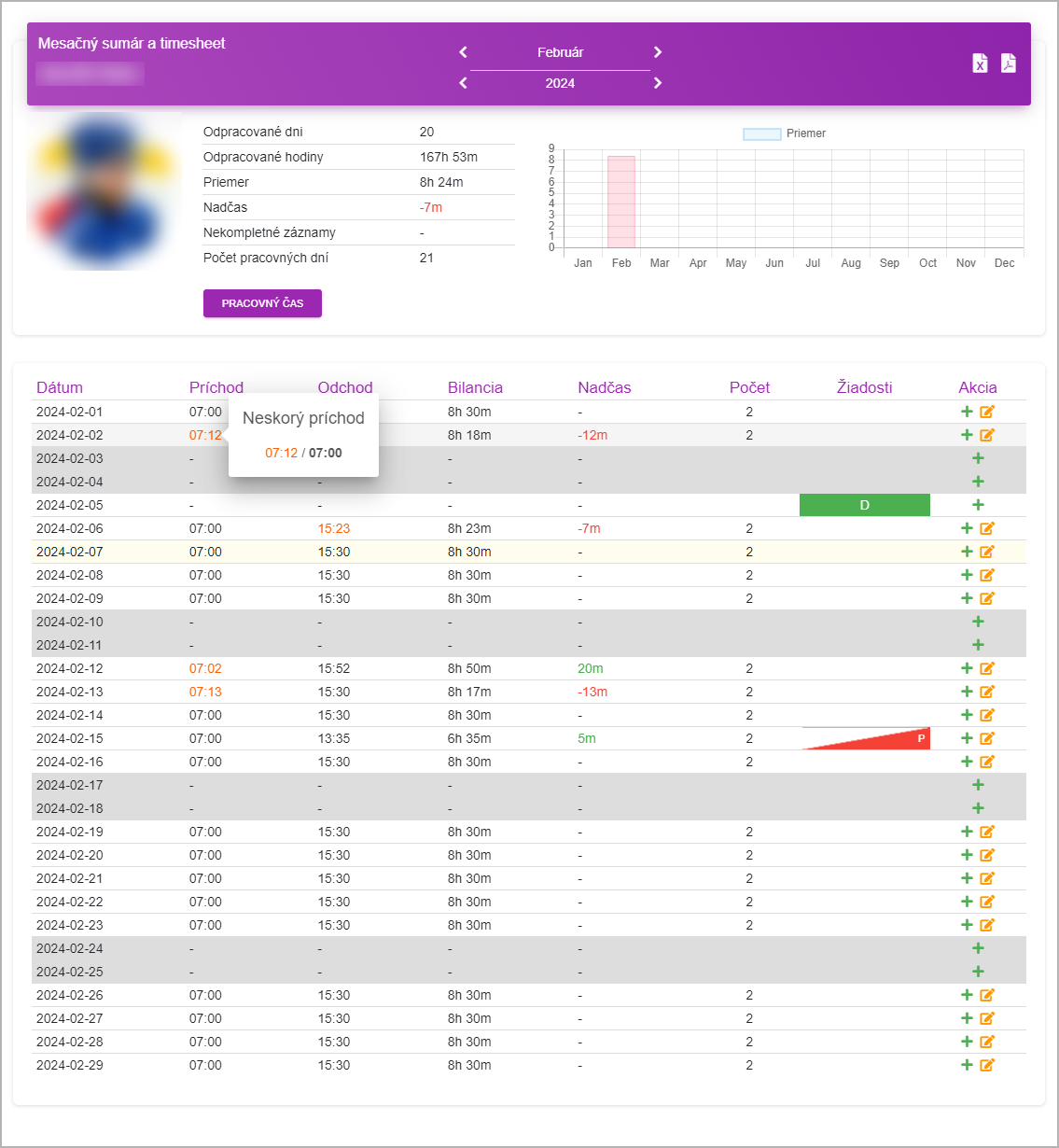Open green D request on 2024-02-05
Viewport: 1059px width, 1148px height.
point(865,505)
